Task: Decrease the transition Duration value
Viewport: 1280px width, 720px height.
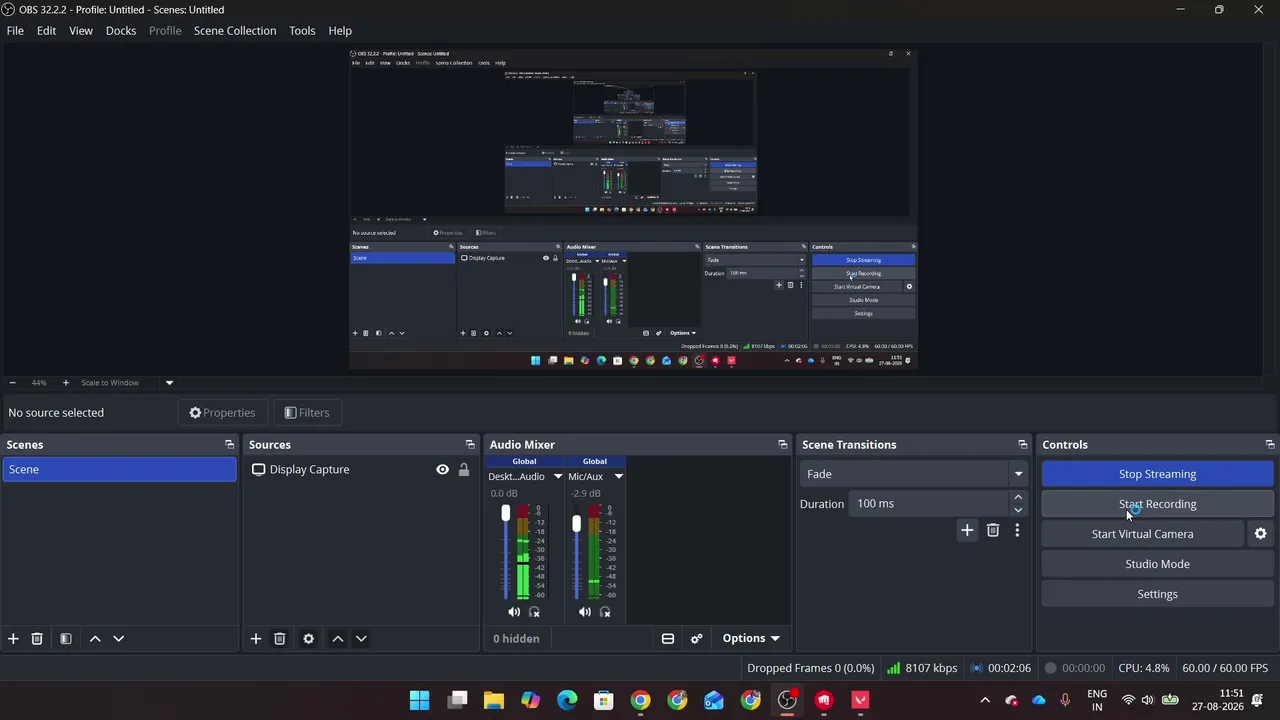Action: [x=1018, y=510]
